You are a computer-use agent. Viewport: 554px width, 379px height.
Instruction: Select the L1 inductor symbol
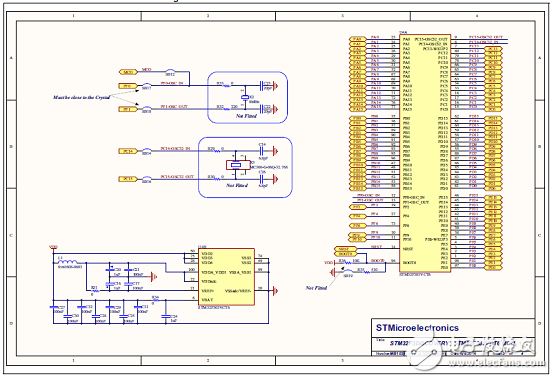68,262
